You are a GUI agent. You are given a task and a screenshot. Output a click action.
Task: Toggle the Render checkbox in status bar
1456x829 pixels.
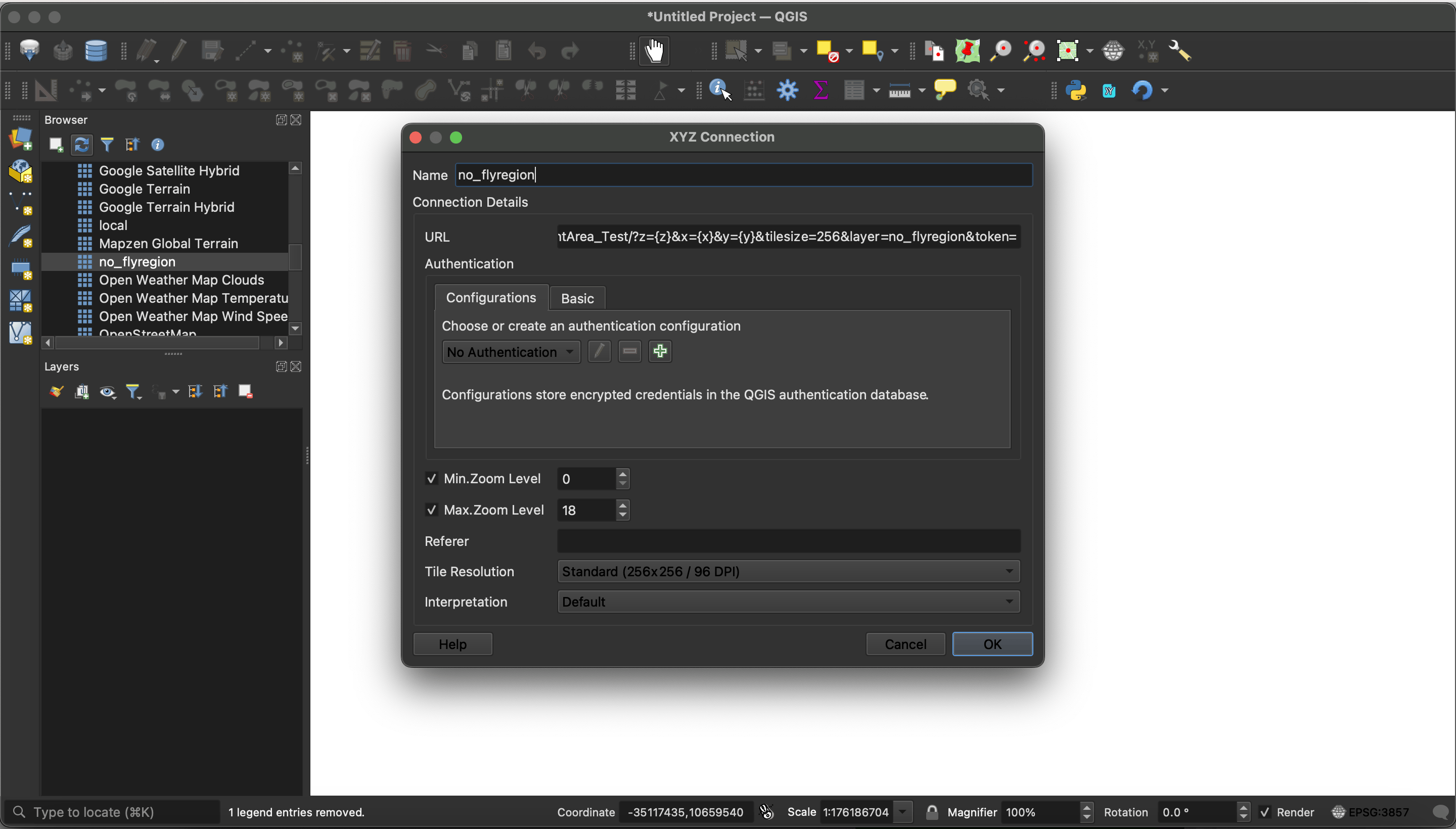point(1265,812)
